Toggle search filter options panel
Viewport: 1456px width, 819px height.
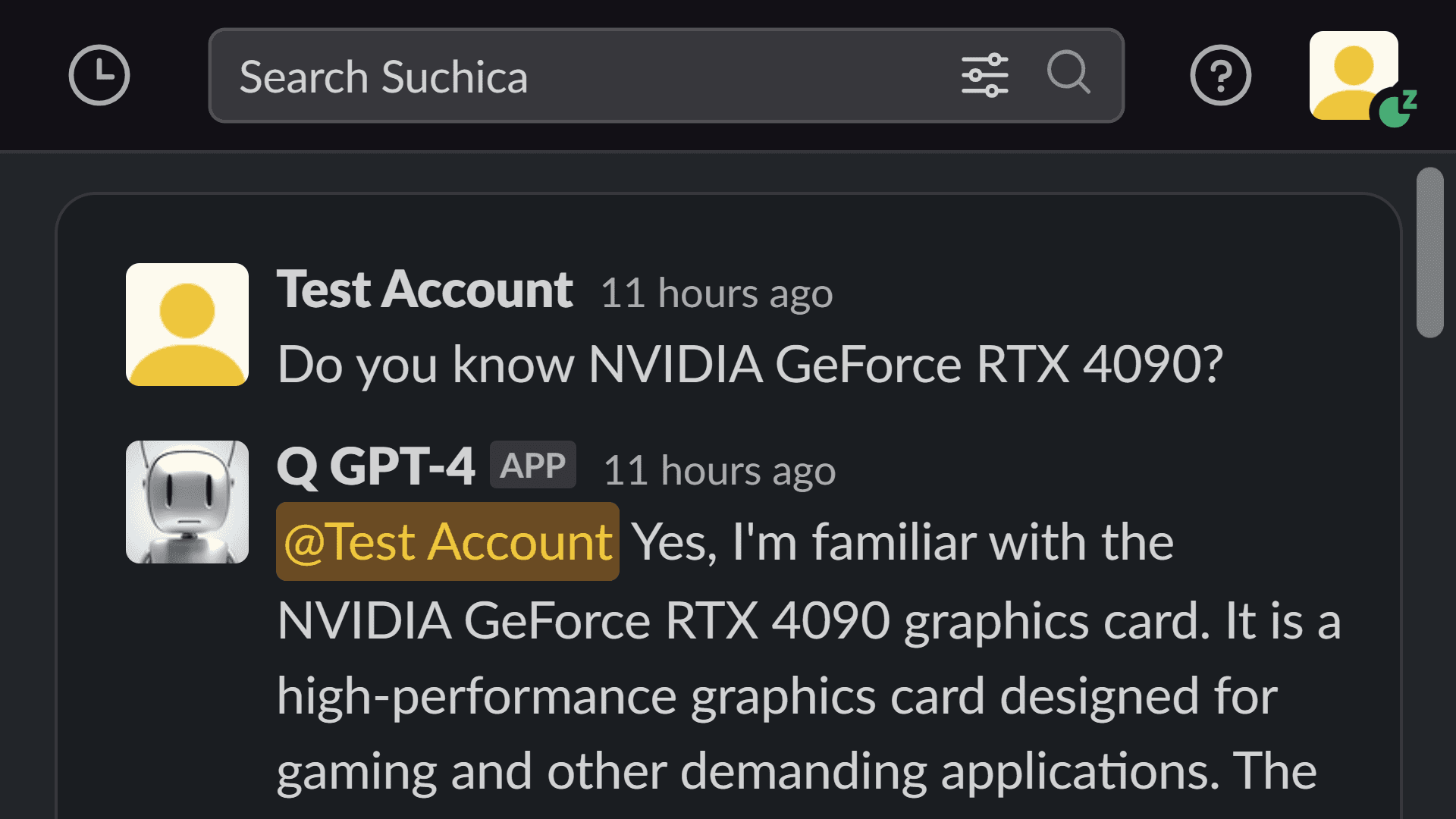[x=986, y=75]
